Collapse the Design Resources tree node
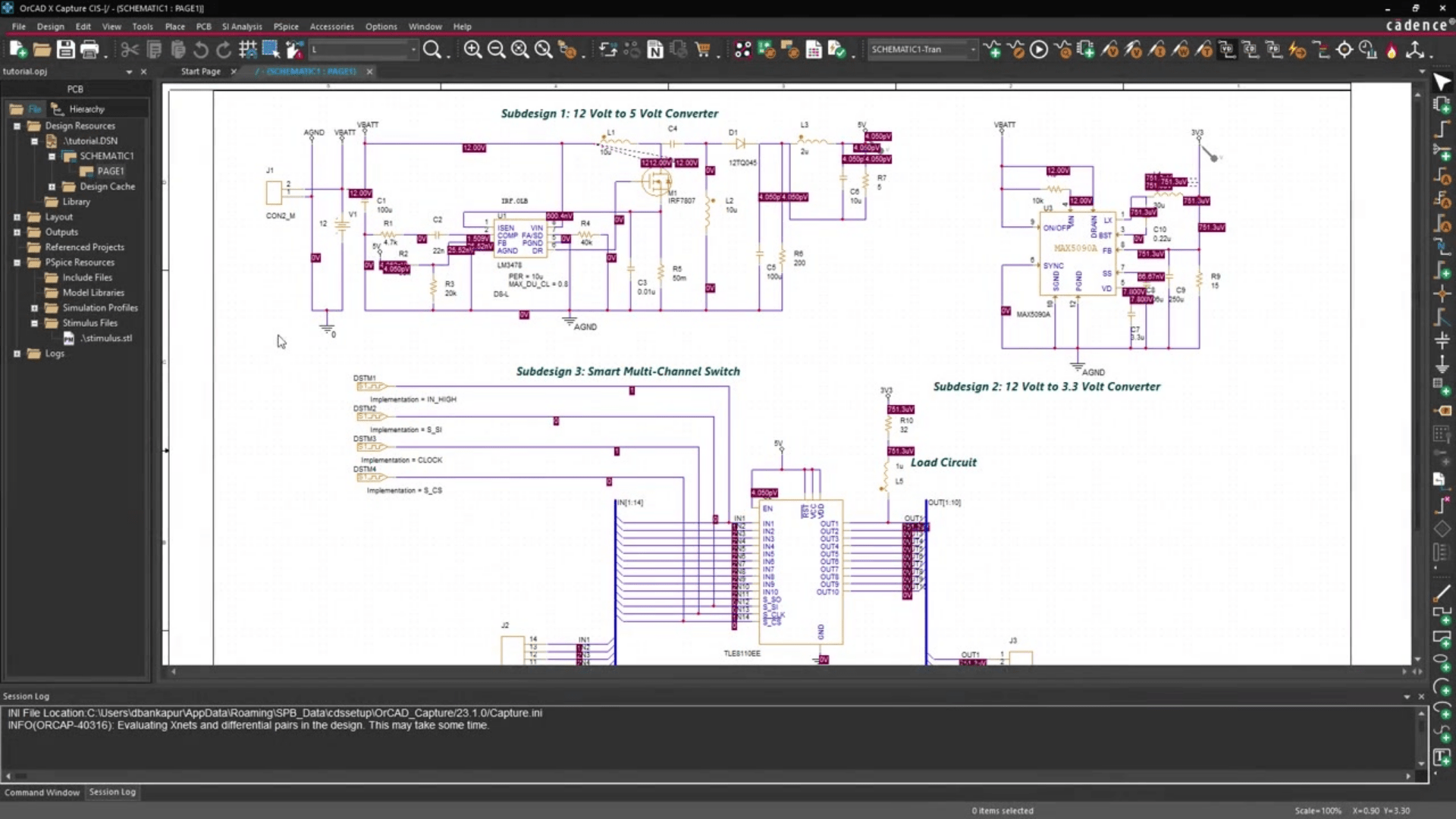 coord(17,126)
